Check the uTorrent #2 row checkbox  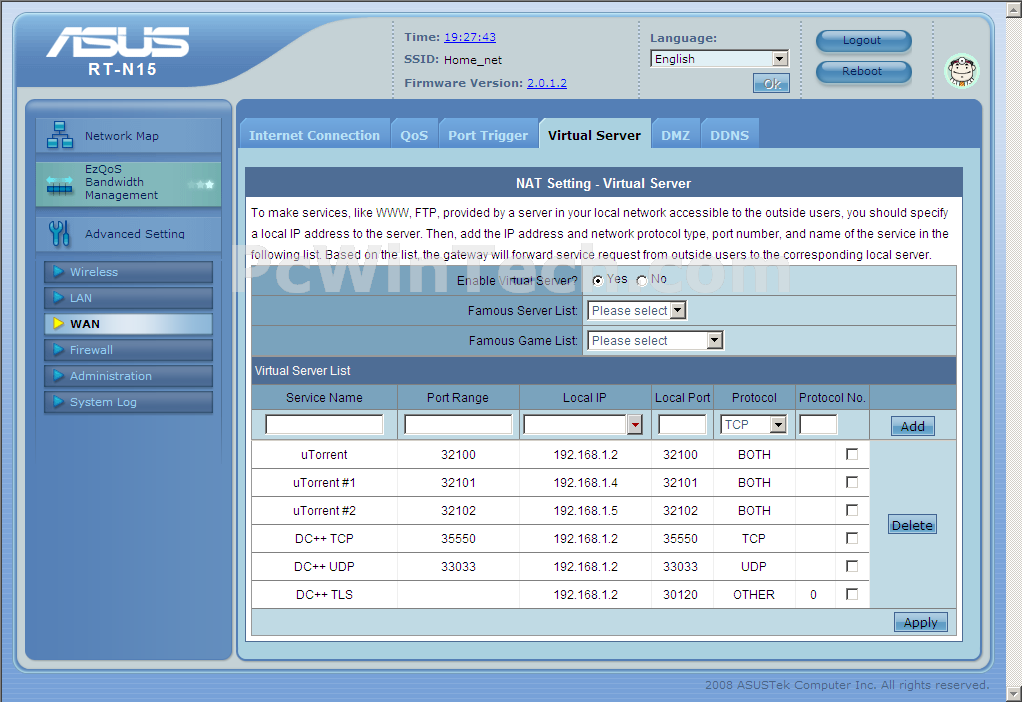(x=852, y=510)
